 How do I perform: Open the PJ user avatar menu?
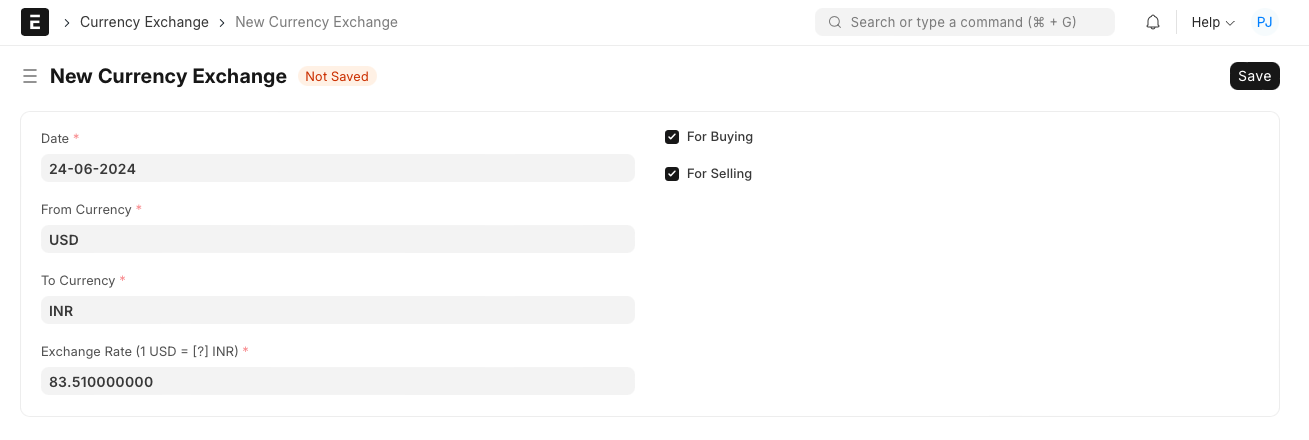click(x=1264, y=22)
